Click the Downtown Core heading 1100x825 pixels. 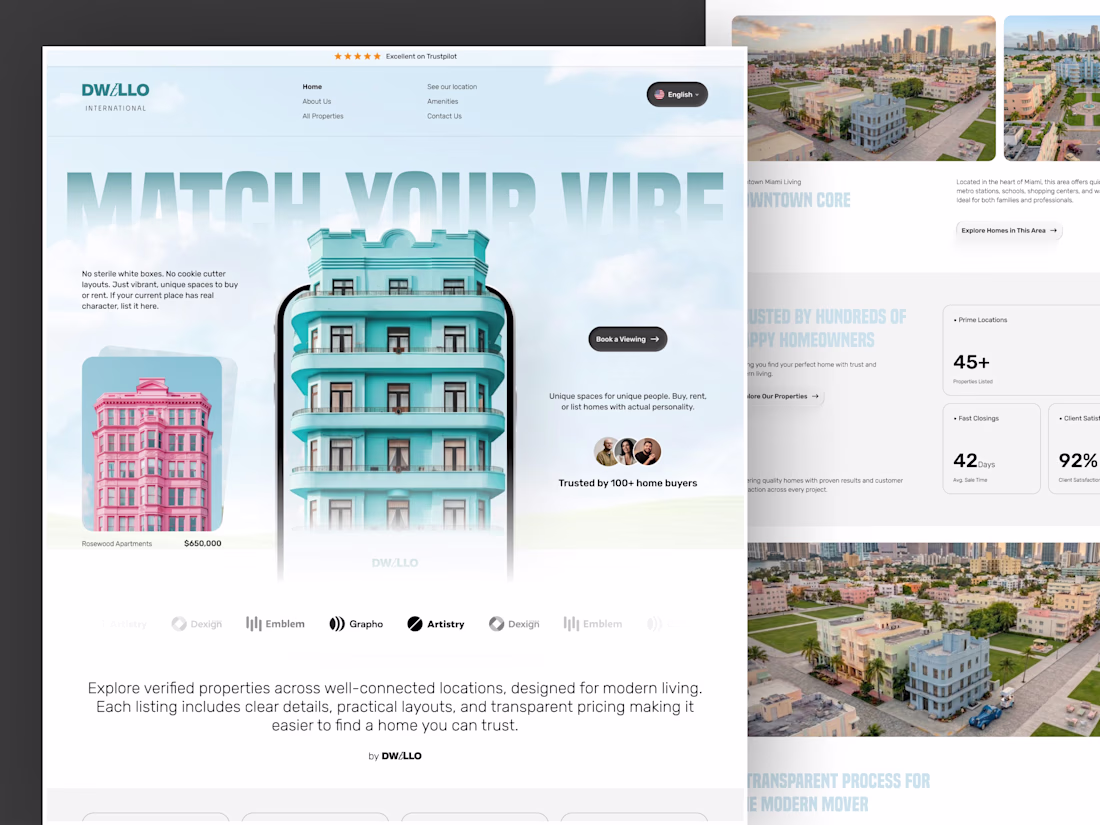(799, 201)
